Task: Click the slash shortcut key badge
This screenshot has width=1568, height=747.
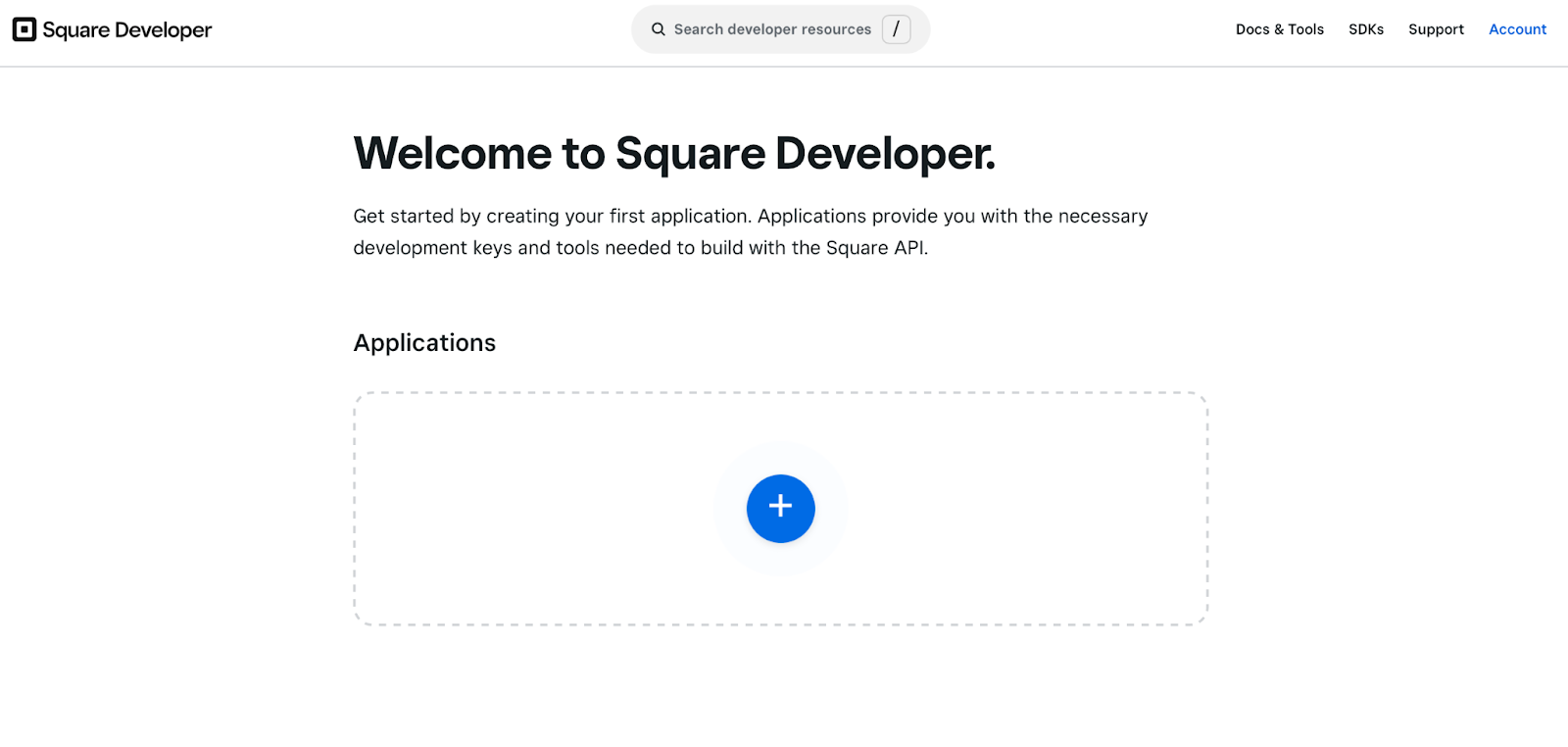Action: point(896,29)
